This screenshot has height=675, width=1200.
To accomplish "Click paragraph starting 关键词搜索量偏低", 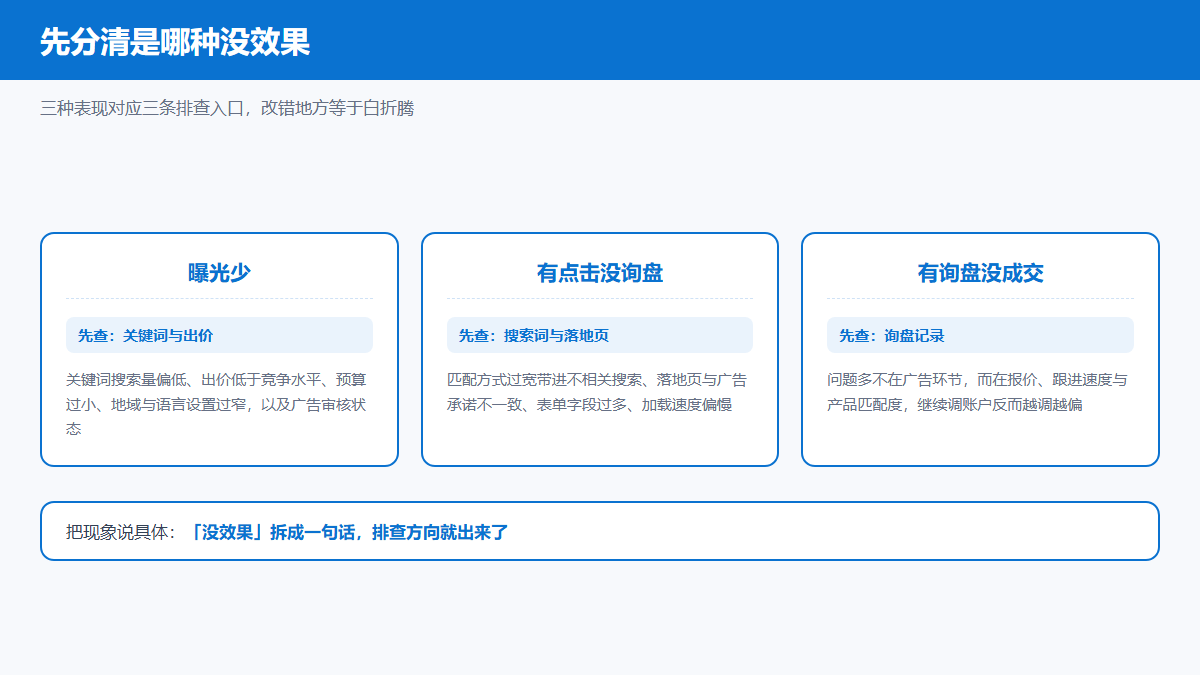I will [219, 404].
